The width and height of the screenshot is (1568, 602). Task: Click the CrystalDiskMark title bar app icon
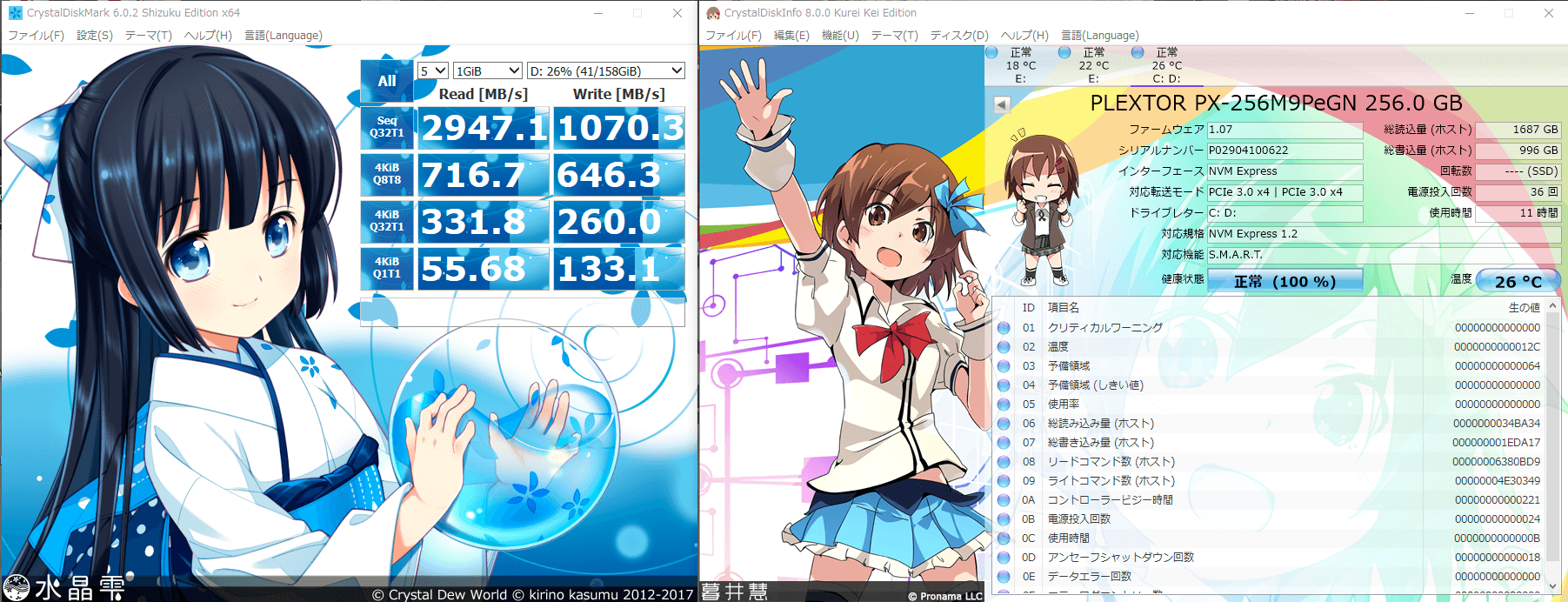click(x=15, y=13)
